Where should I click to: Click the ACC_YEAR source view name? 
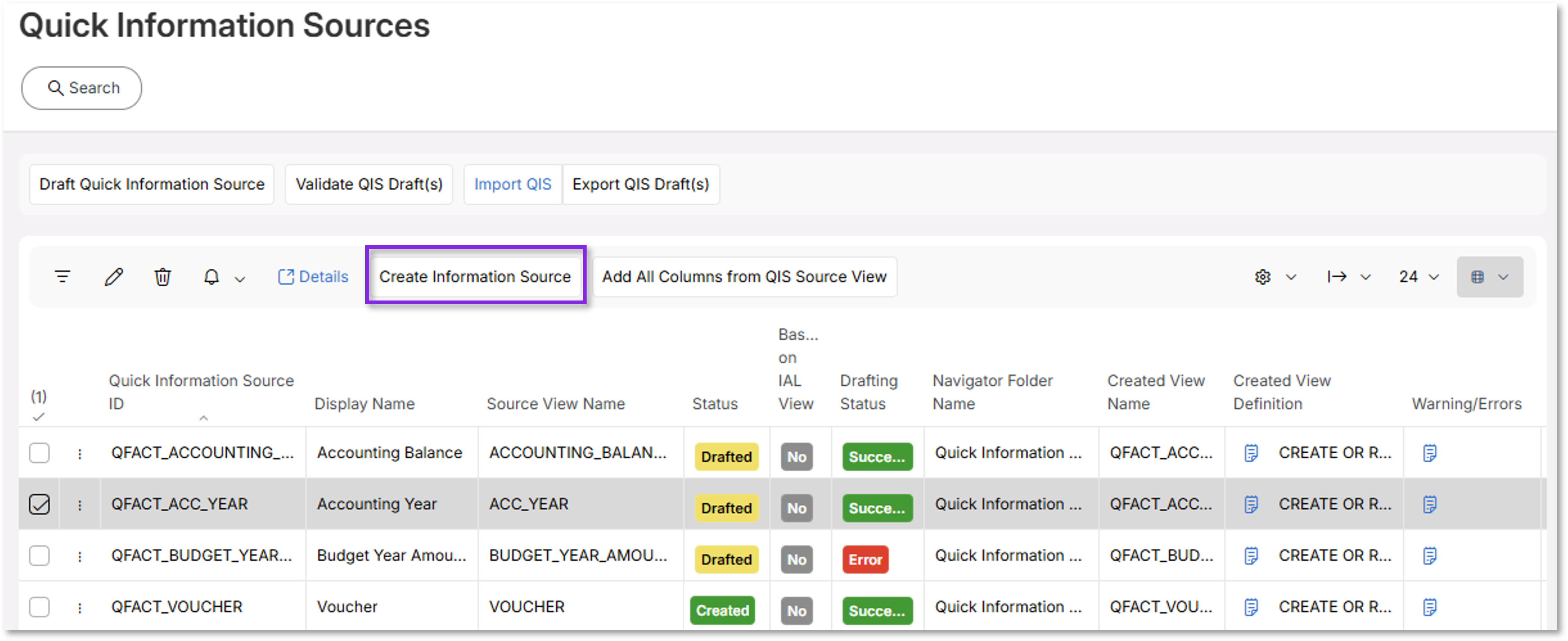click(x=528, y=504)
